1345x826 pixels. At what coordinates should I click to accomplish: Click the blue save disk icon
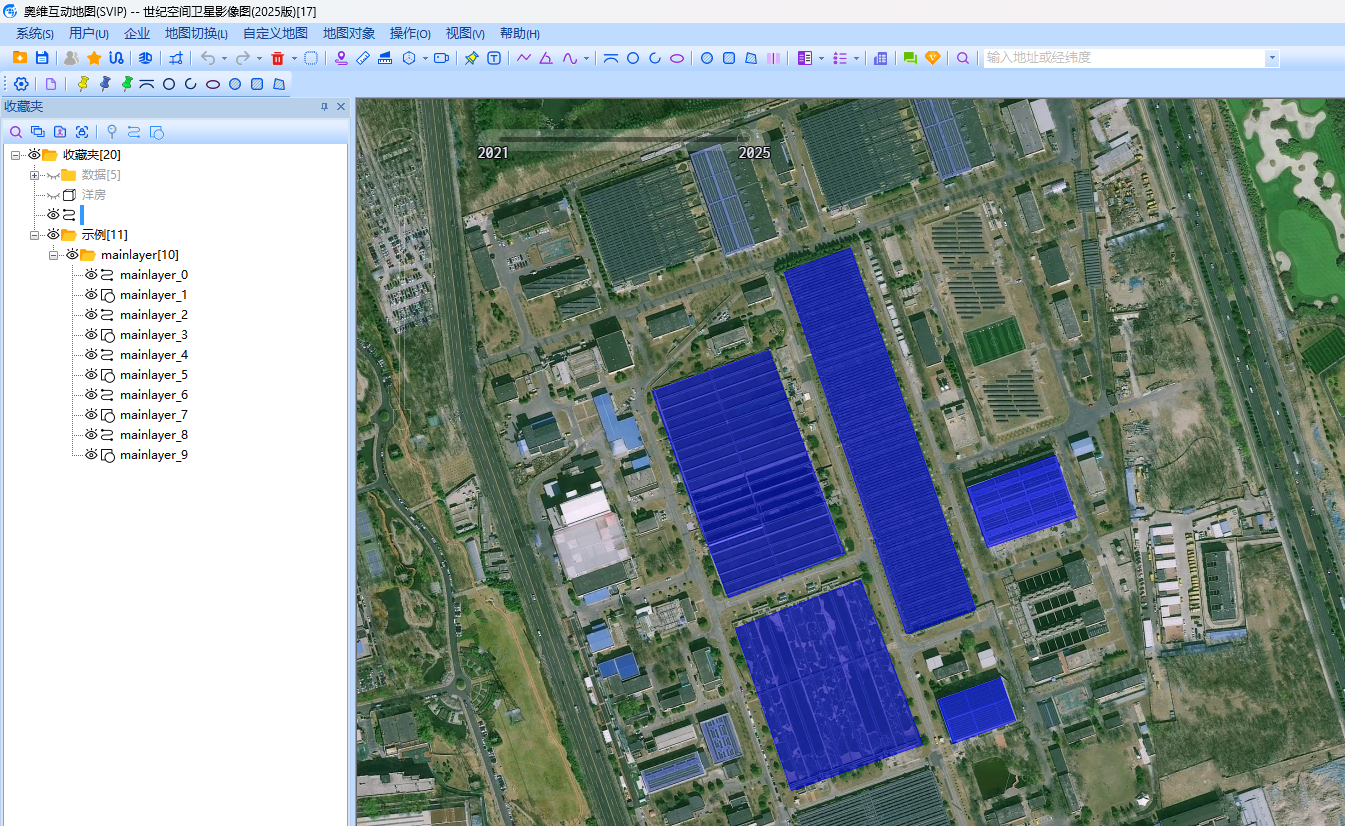(x=42, y=58)
